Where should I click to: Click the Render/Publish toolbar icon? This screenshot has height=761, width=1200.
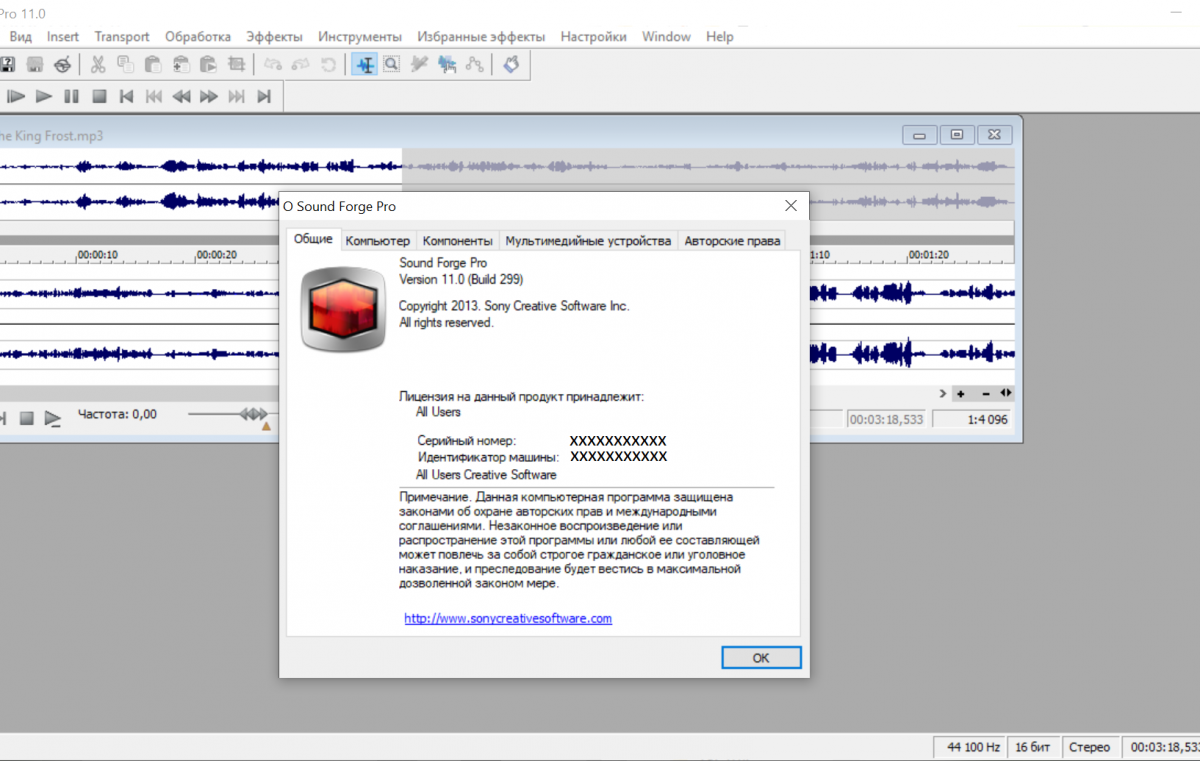coord(62,65)
